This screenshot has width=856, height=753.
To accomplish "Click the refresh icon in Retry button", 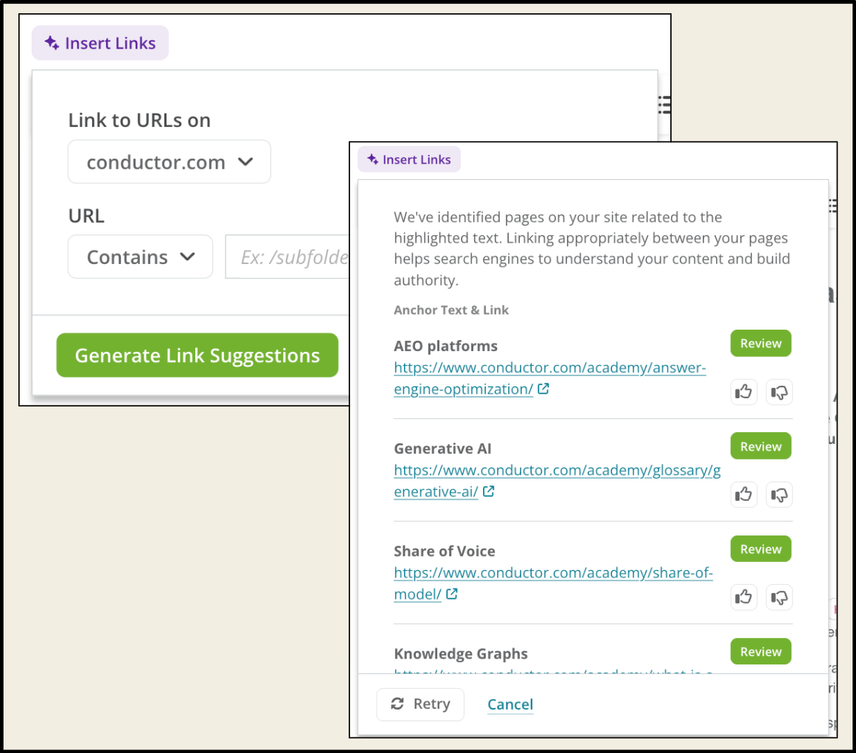I will [397, 704].
